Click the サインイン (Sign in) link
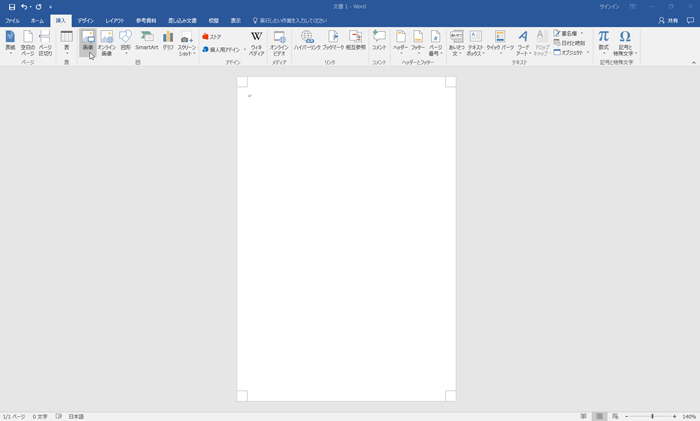700x421 pixels. tap(608, 6)
